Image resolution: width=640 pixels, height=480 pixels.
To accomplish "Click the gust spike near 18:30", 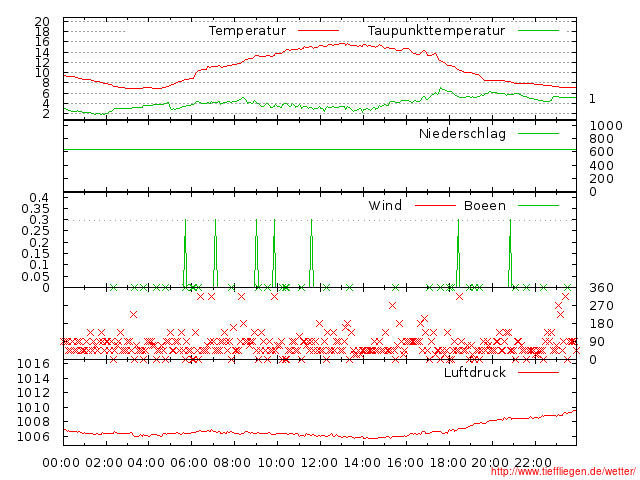I will click(458, 253).
